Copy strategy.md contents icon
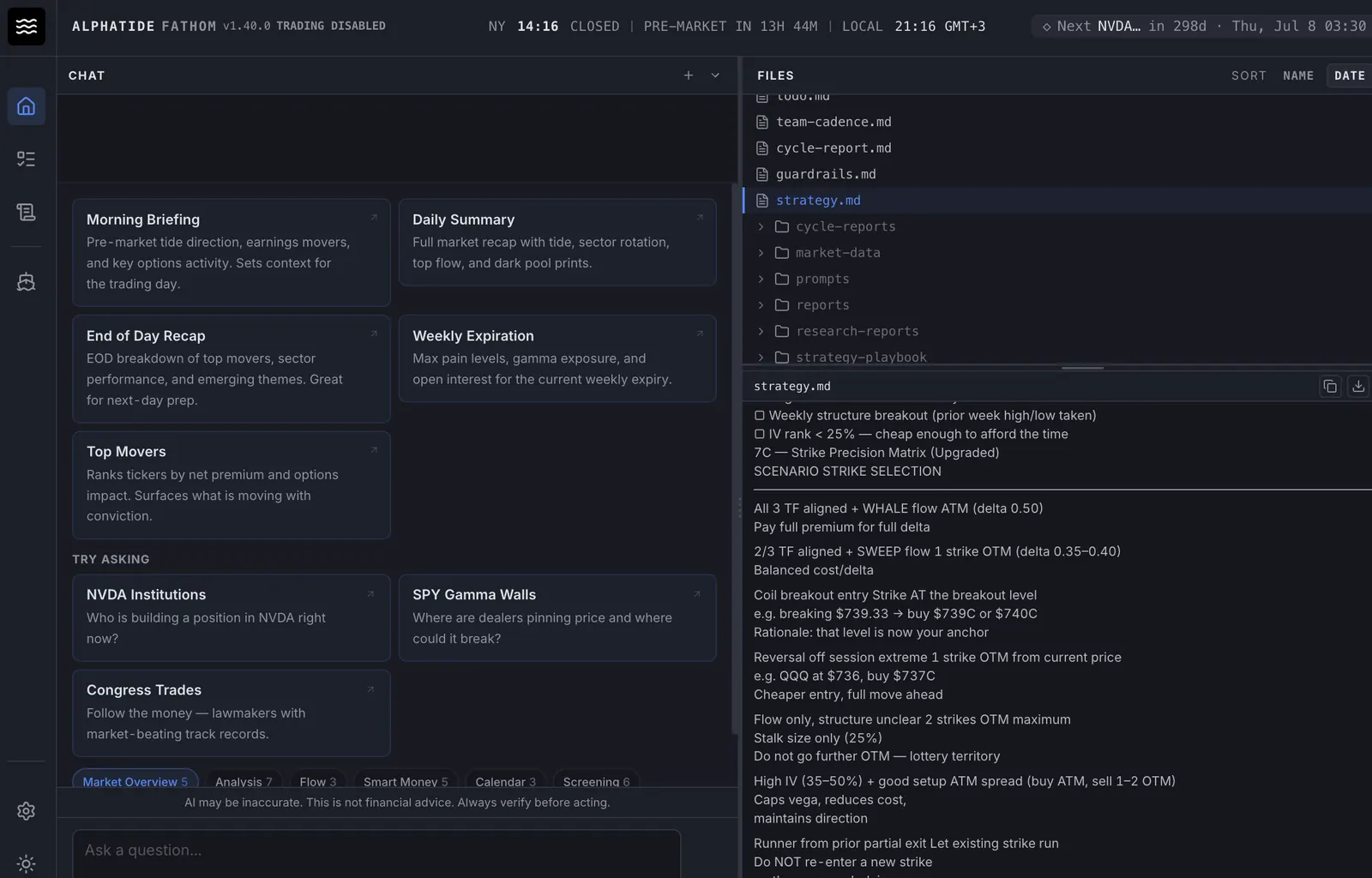The image size is (1372, 878). point(1330,386)
